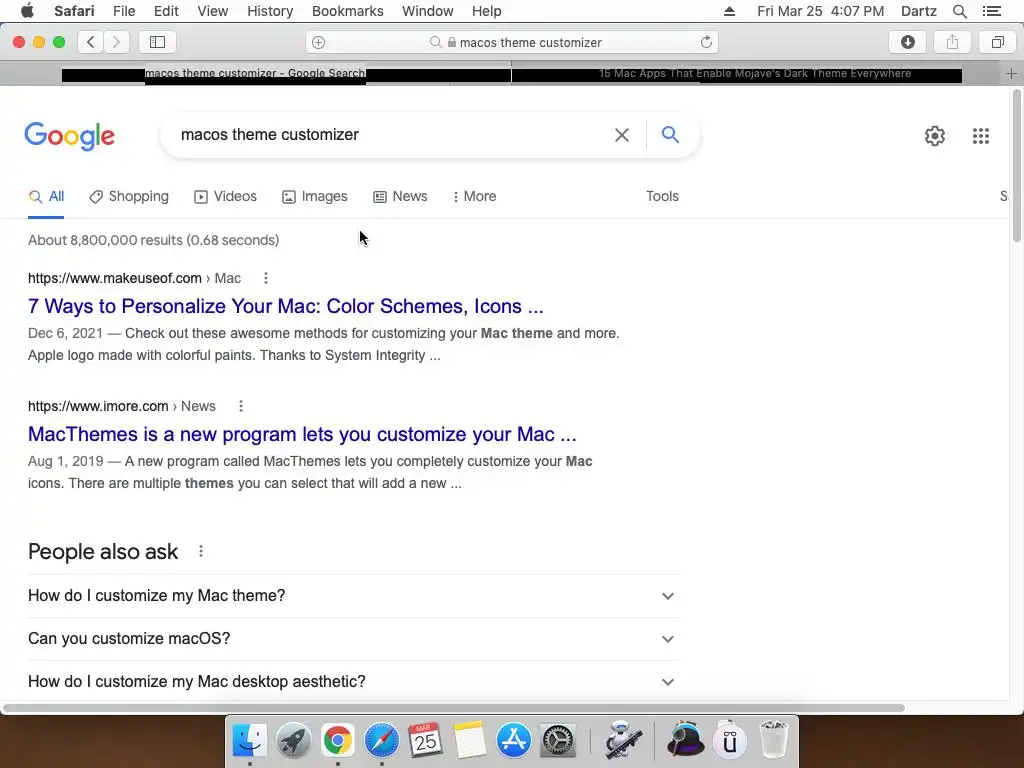Open the History menu
The width and height of the screenshot is (1024, 768).
pos(270,11)
